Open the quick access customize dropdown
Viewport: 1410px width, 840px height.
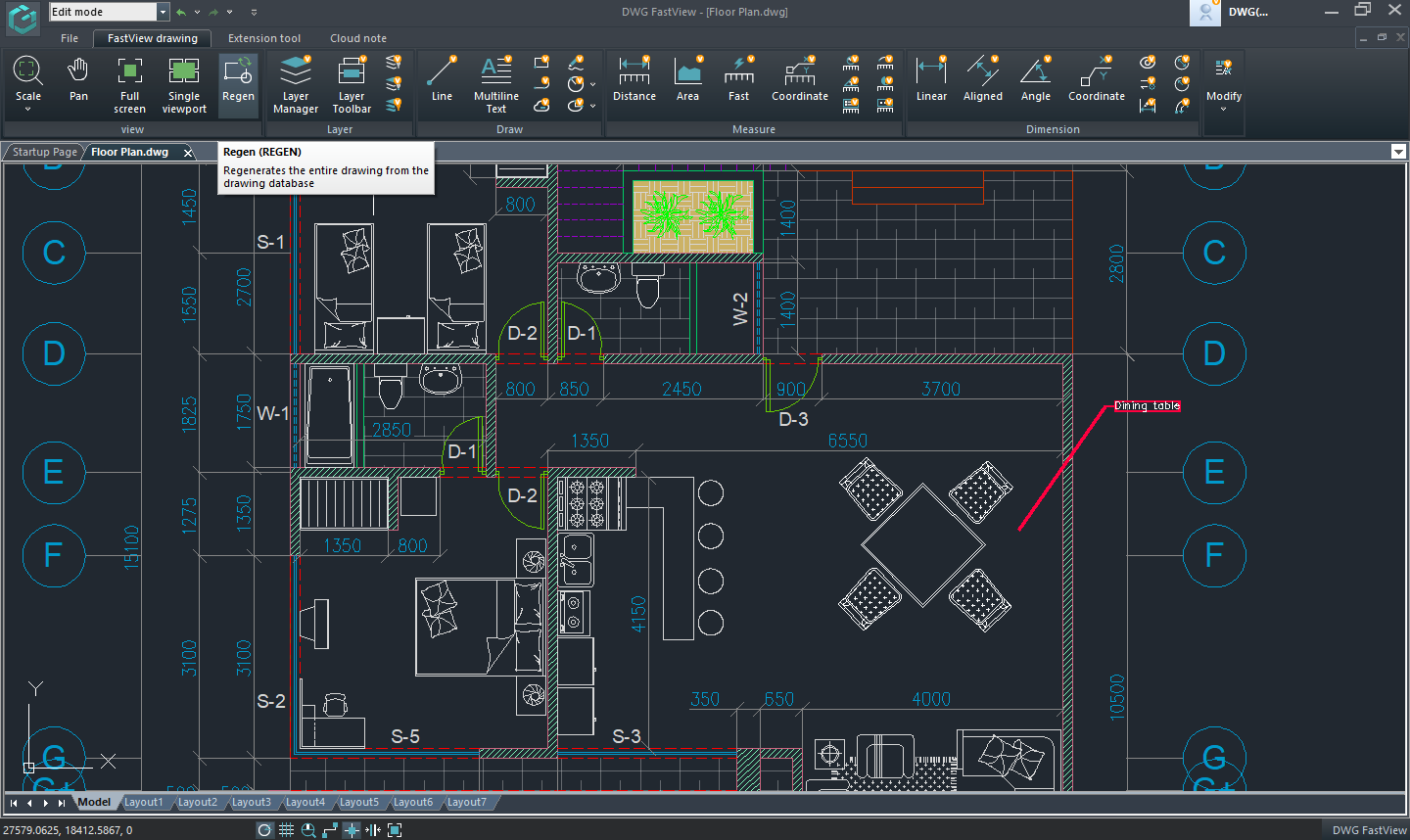pyautogui.click(x=254, y=12)
